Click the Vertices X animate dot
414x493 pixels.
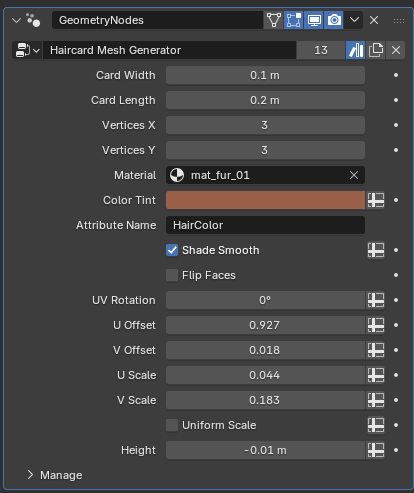[396, 125]
